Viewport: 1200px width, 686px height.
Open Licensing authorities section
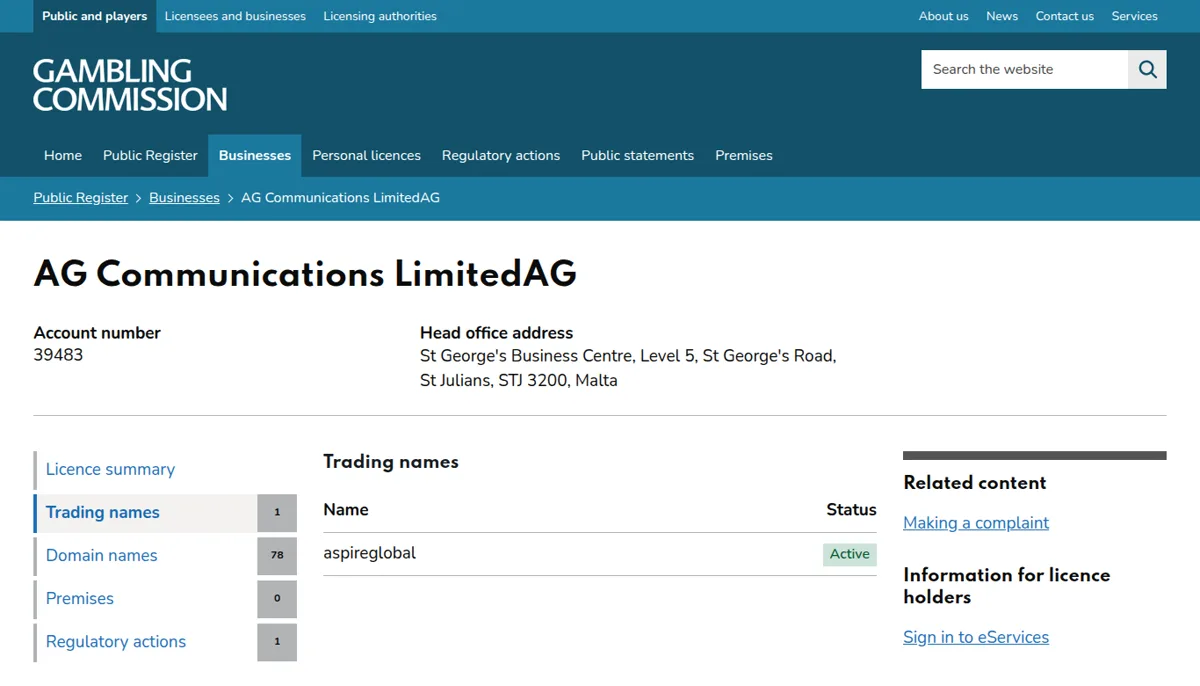click(x=380, y=16)
